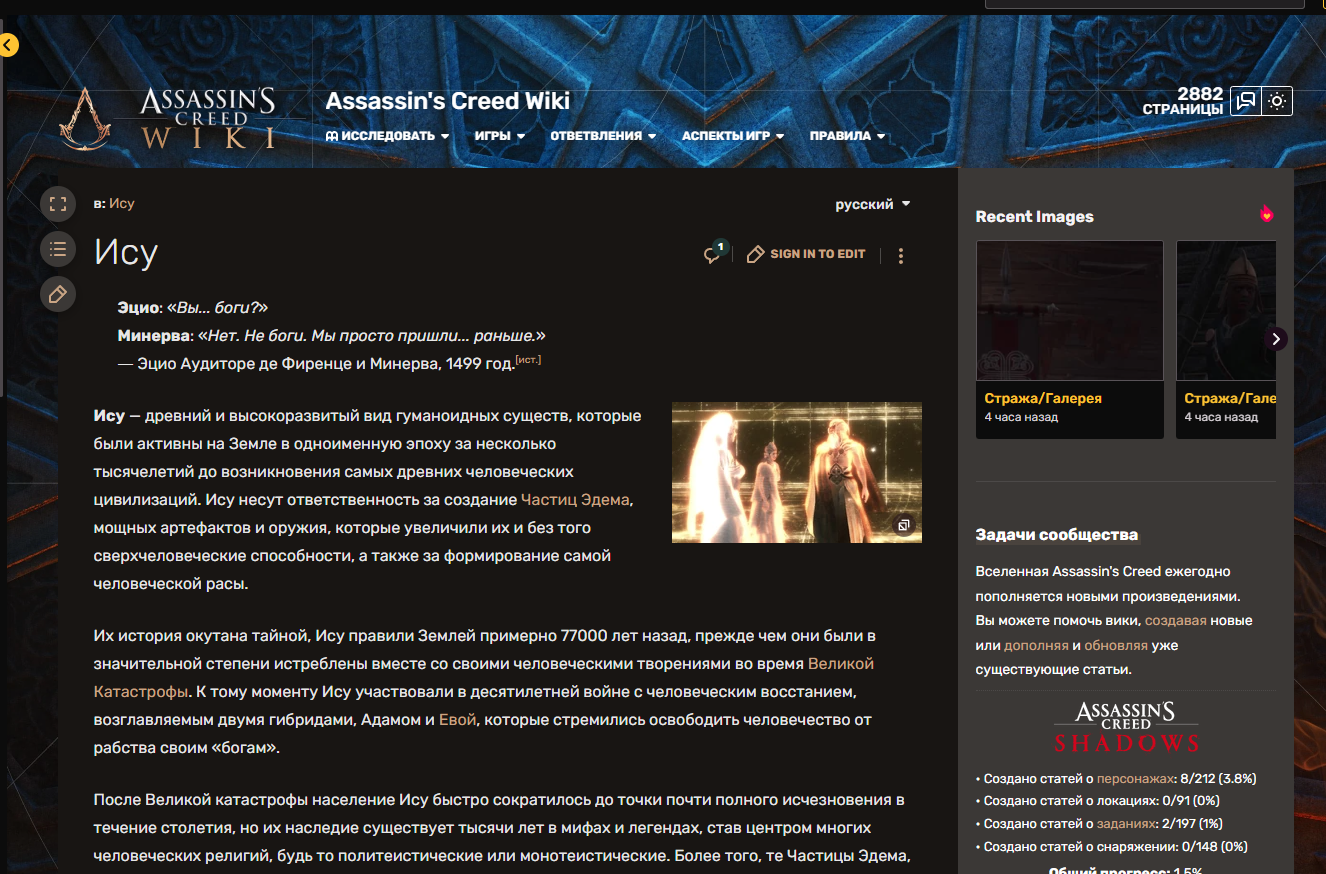Open the ОТВЕТВЛЕНИЯ navigation menu
Viewport: 1326px width, 874px height.
(x=603, y=136)
